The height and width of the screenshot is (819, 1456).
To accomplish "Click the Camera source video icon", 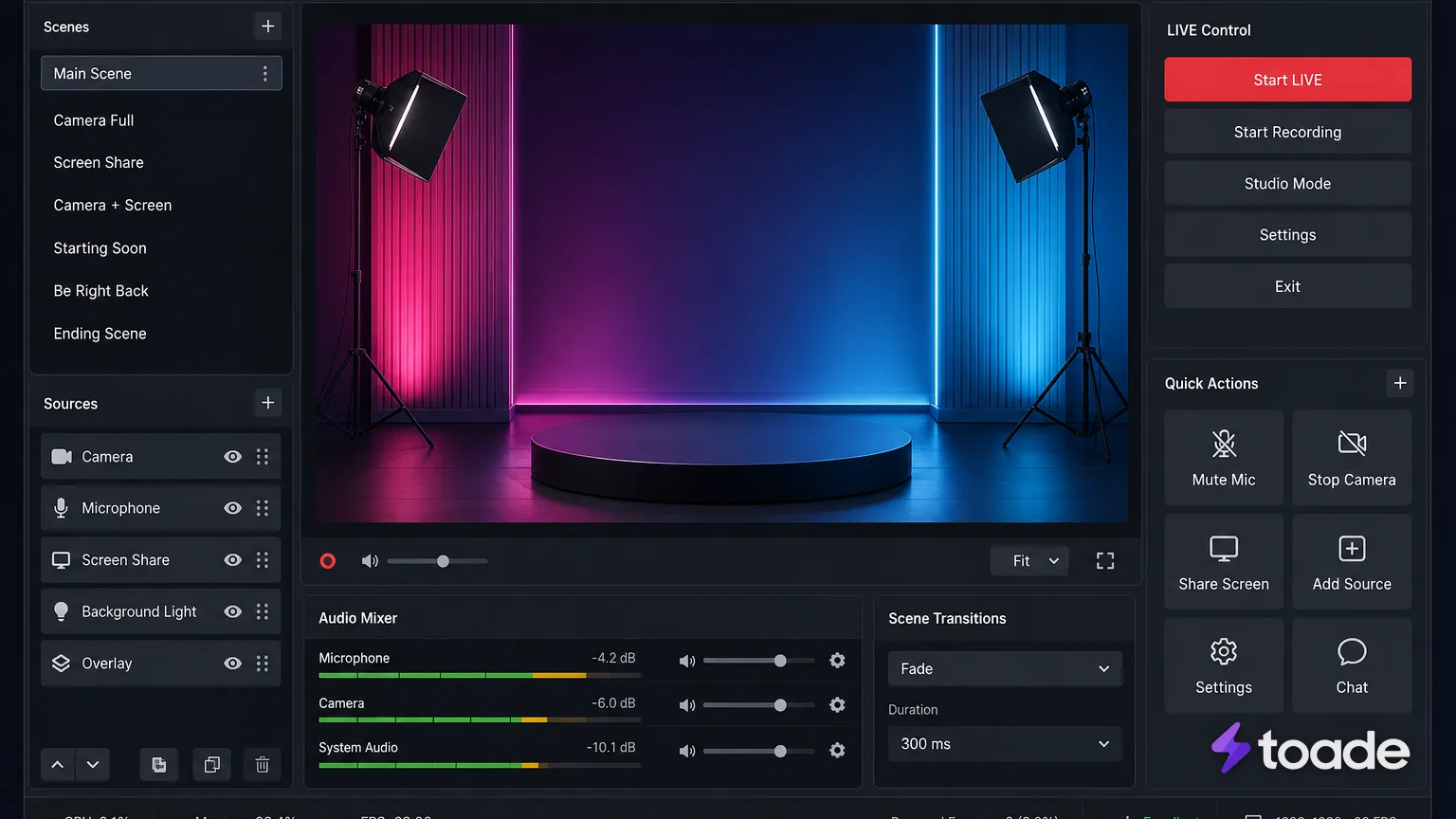I will 62,457.
